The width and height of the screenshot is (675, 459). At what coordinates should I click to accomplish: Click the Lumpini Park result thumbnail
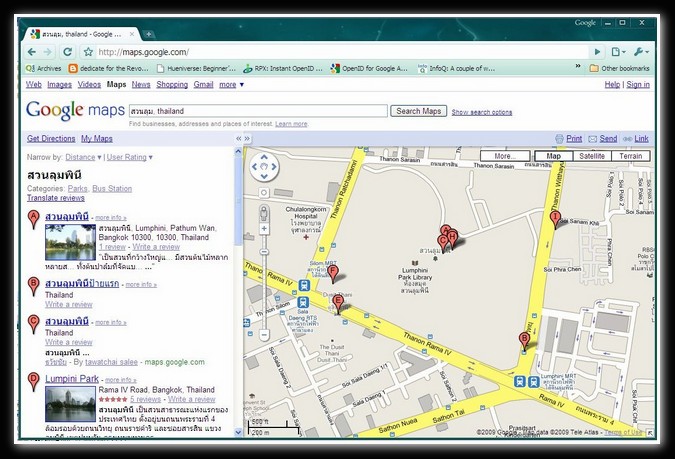(x=70, y=404)
